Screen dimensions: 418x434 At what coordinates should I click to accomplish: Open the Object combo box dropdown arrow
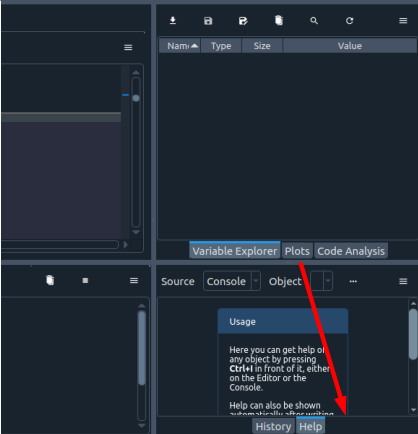[x=328, y=281]
